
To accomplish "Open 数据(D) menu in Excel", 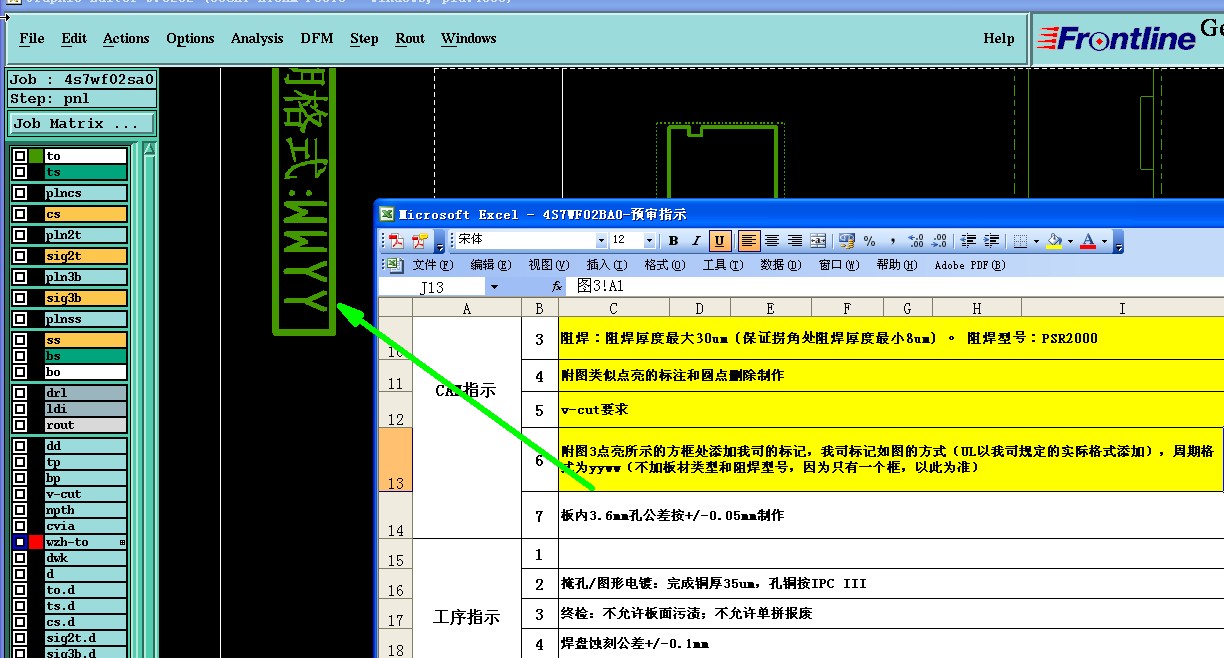I will tap(780, 265).
